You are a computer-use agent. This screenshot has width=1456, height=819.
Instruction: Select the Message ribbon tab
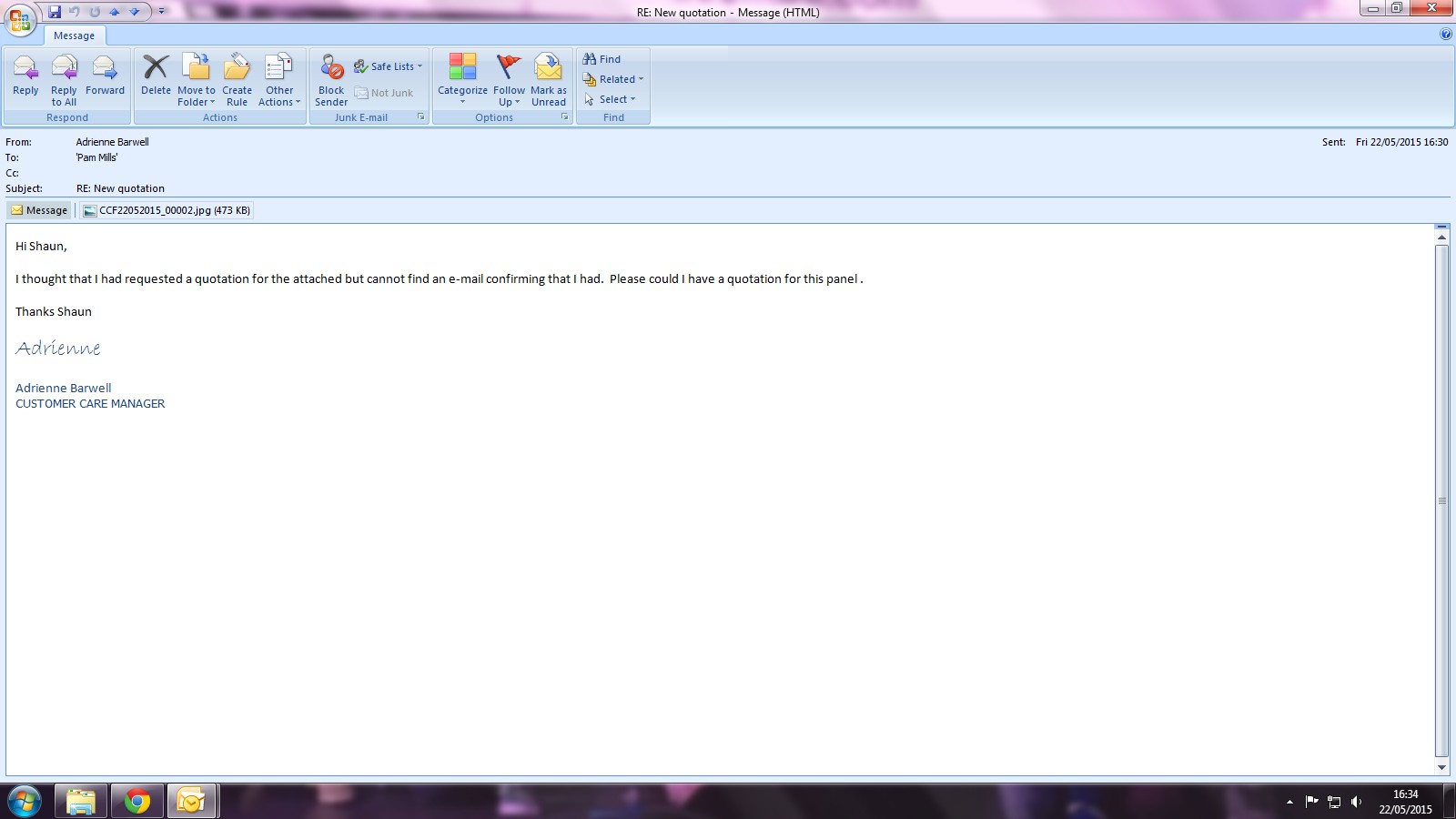75,35
